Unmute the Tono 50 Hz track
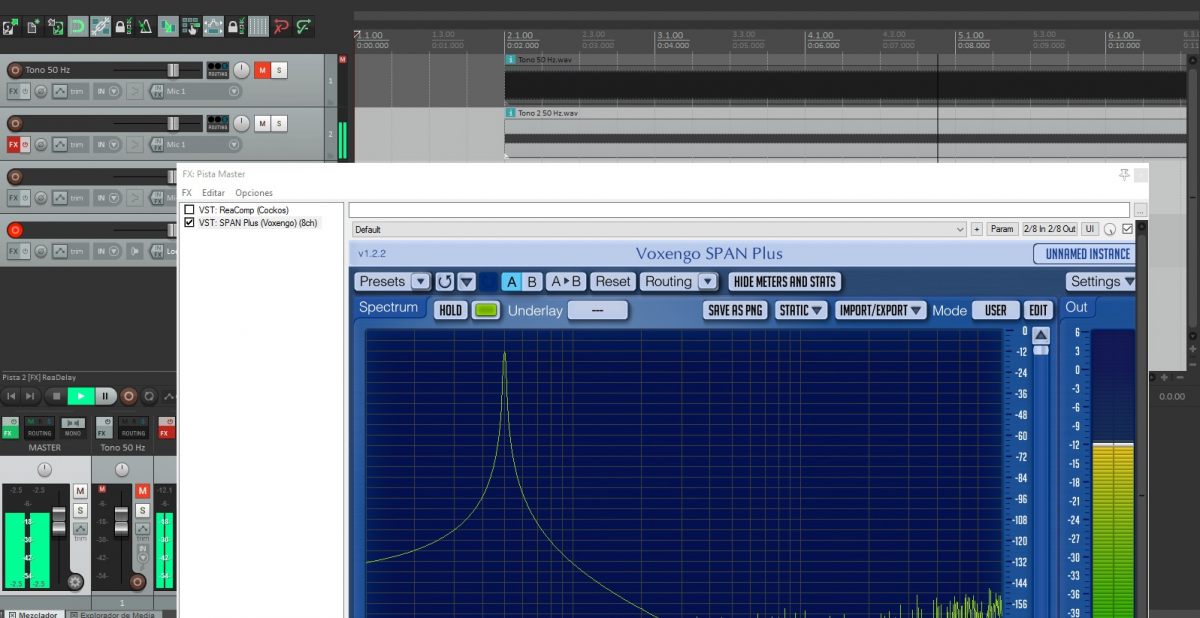The height and width of the screenshot is (618, 1200). 262,69
